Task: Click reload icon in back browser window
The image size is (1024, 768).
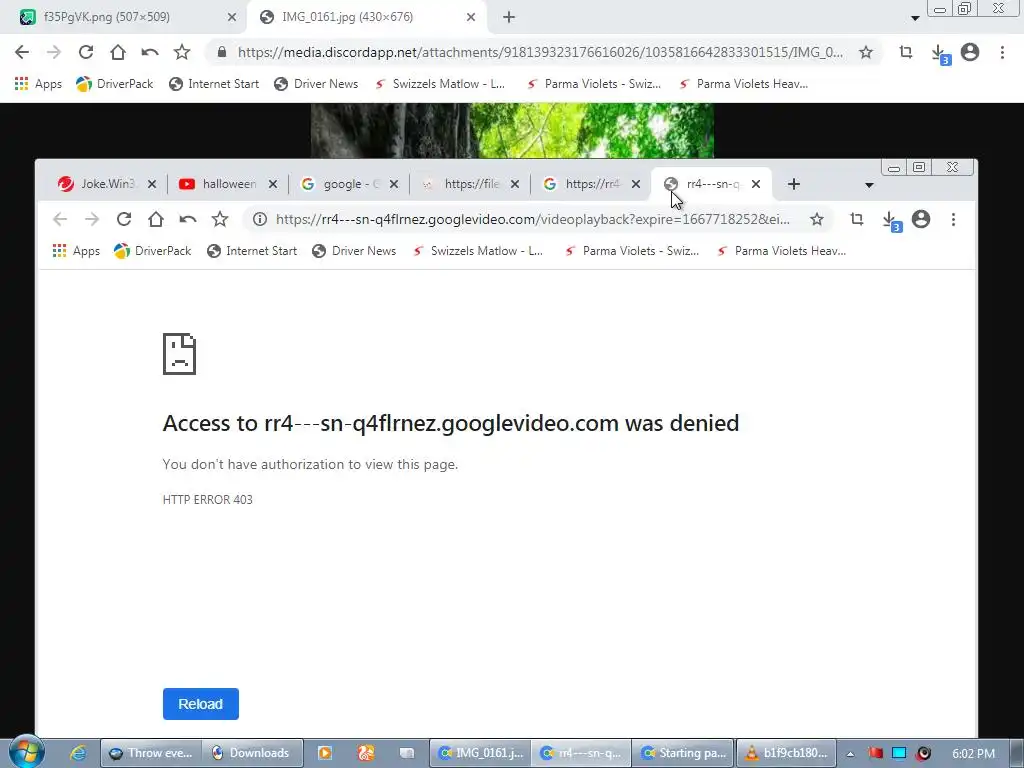Action: pyautogui.click(x=86, y=52)
